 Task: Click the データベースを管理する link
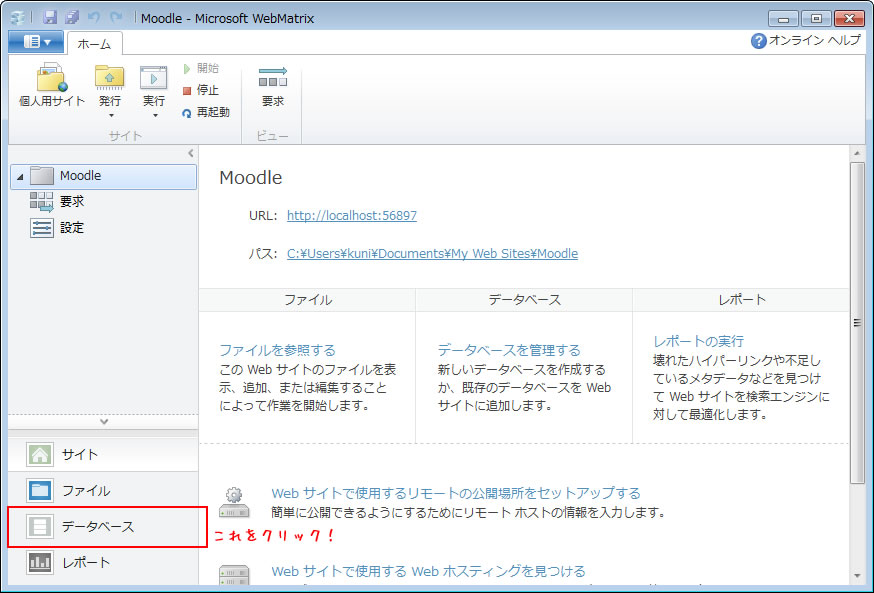click(x=508, y=350)
